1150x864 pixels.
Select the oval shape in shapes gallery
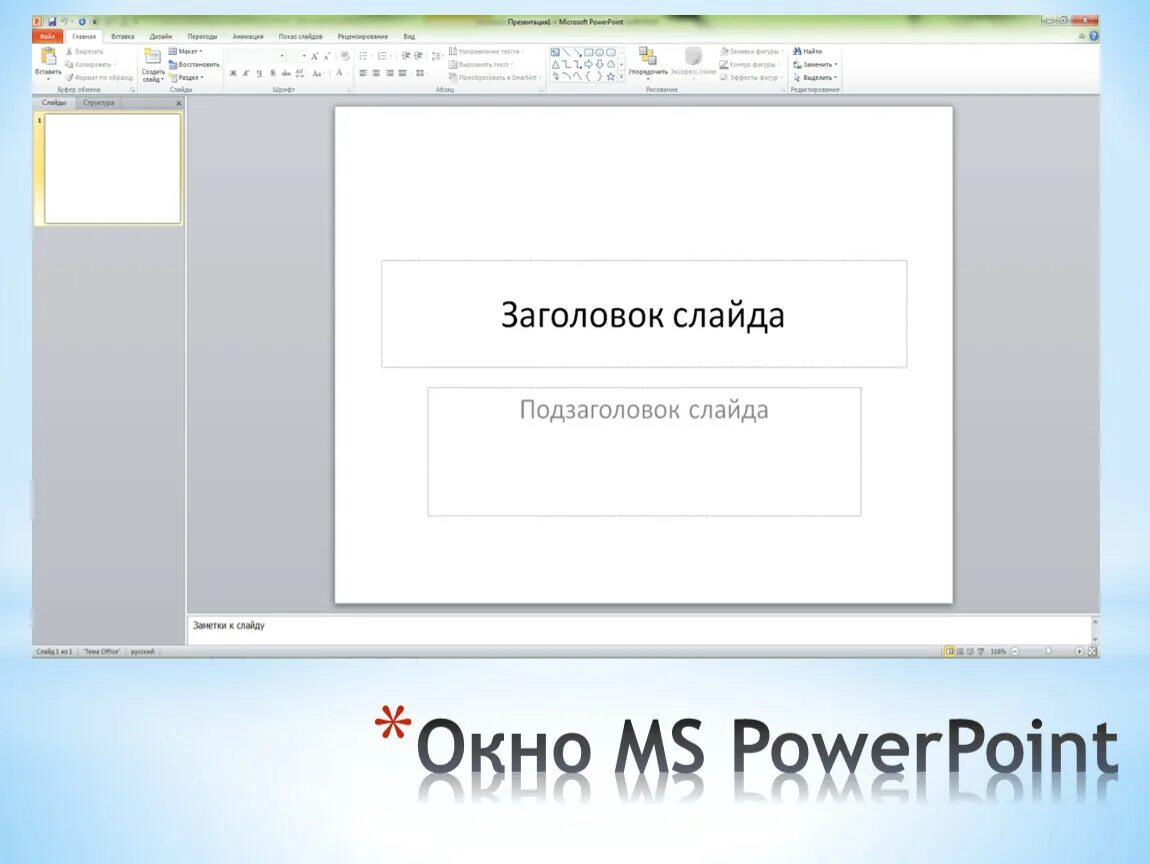pos(599,53)
